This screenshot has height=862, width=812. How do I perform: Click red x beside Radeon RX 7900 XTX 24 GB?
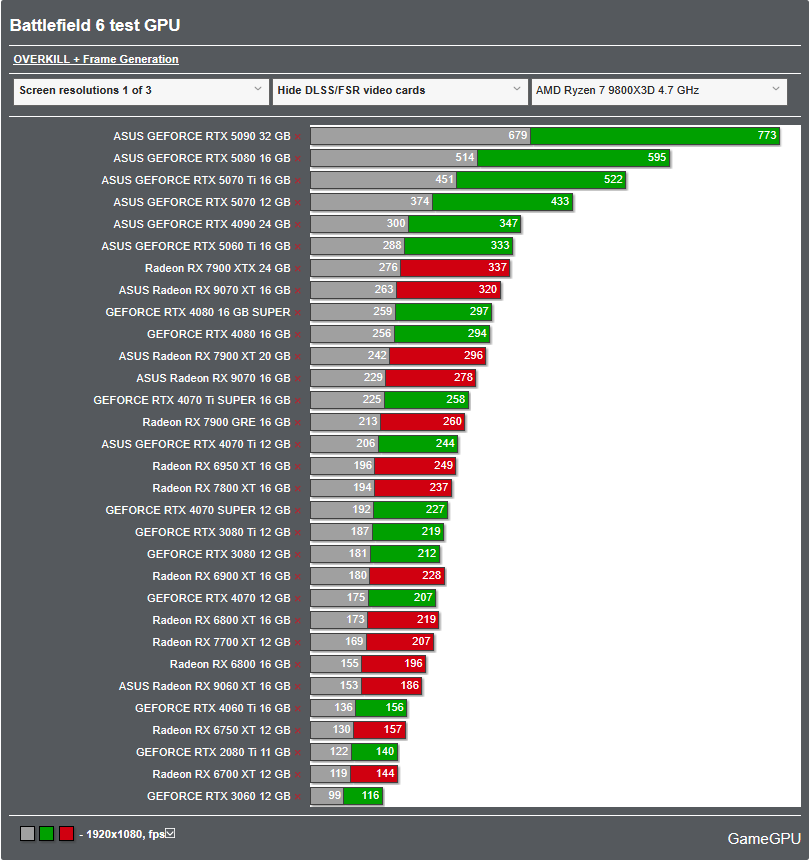coord(297,269)
